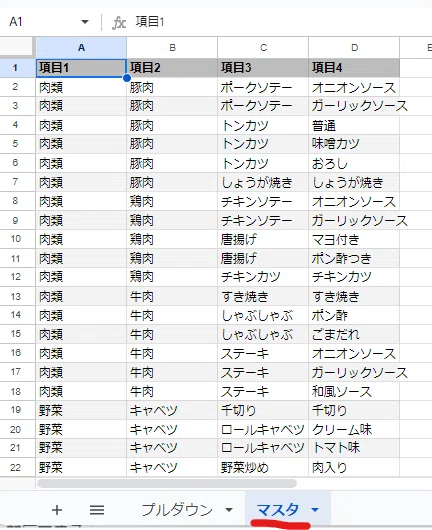Image resolution: width=432 pixels, height=530 pixels.
Task: Select column C header
Action: pyautogui.click(x=263, y=48)
